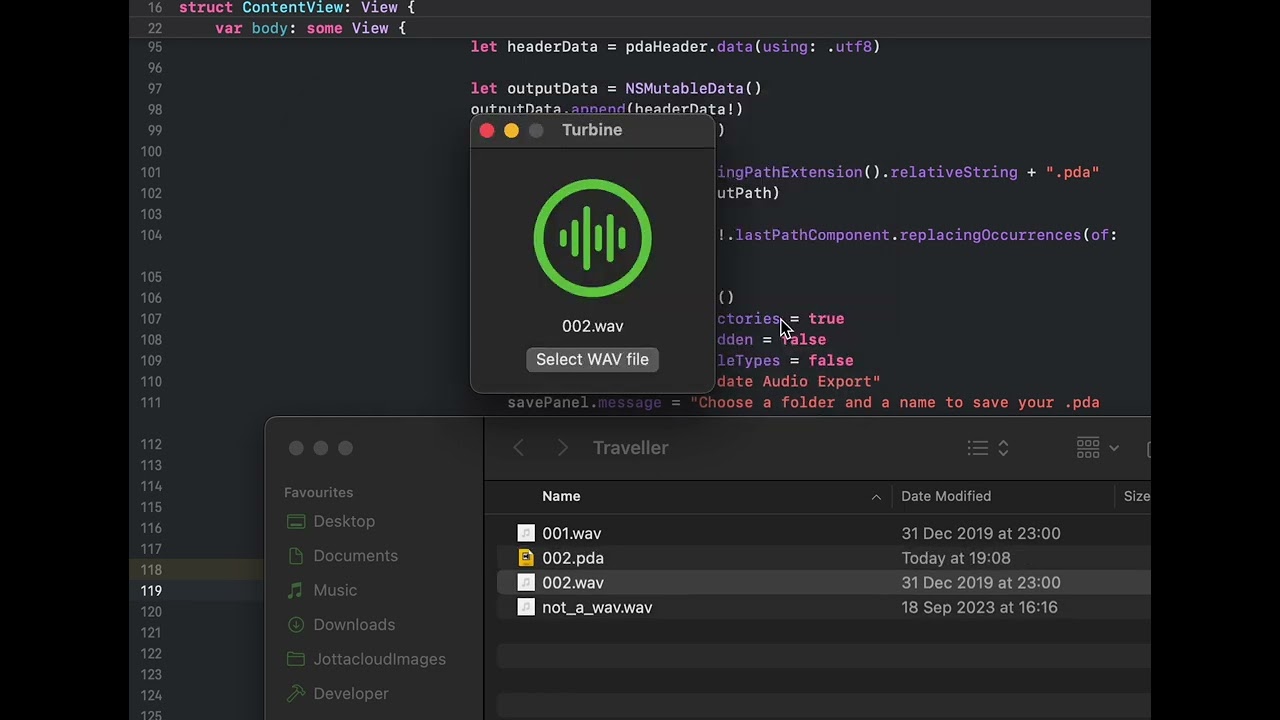Click the '18 Sep 2023 at 16:16' date cell

(979, 607)
